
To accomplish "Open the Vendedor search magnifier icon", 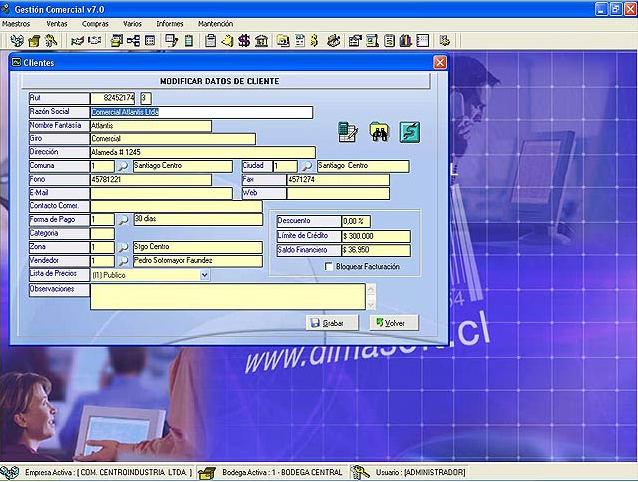I will click(122, 261).
